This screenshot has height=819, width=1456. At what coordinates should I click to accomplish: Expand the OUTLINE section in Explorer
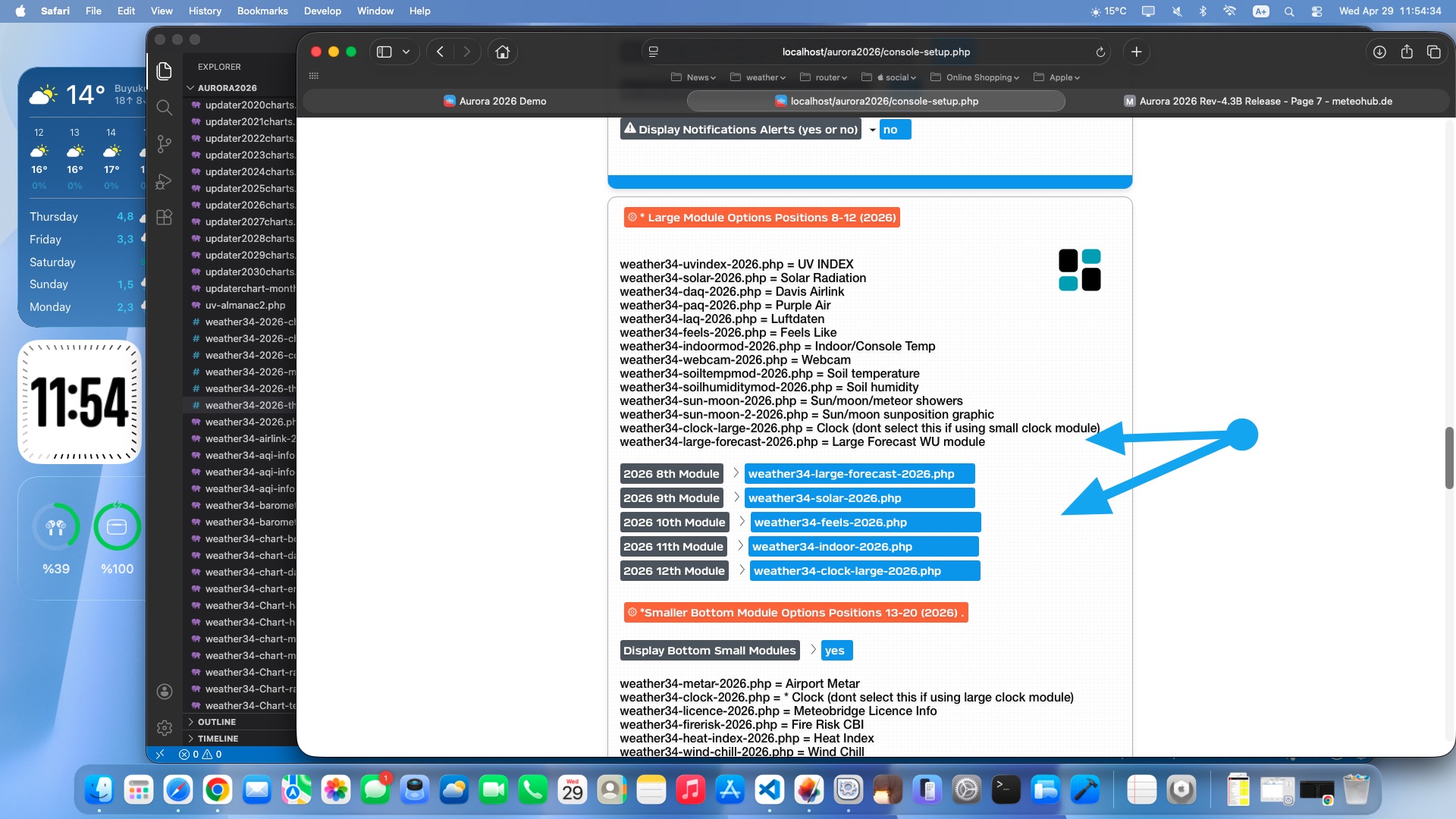click(x=217, y=722)
